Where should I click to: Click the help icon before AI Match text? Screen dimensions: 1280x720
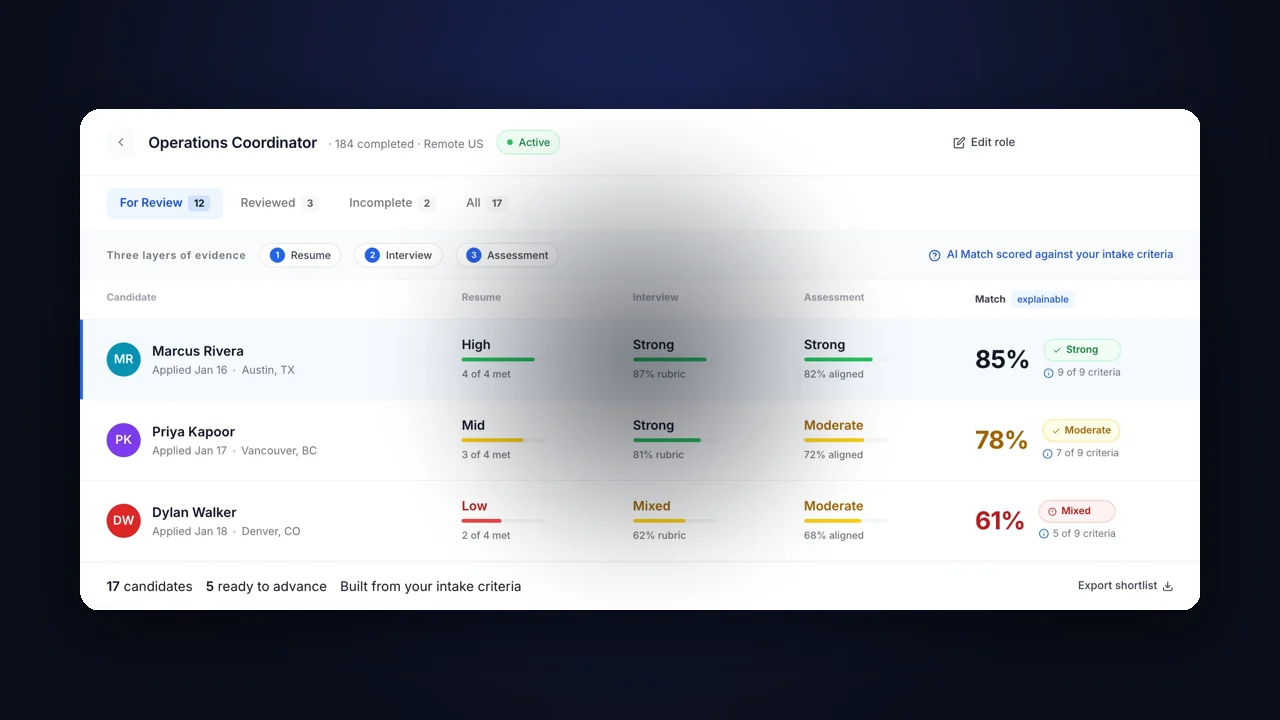(x=934, y=255)
